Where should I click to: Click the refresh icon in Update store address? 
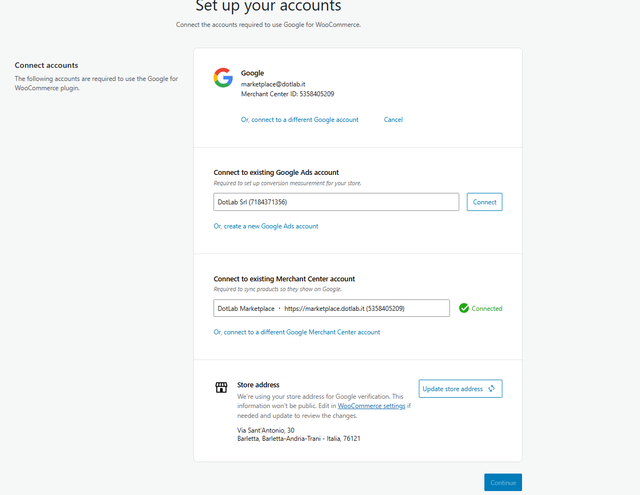click(491, 388)
